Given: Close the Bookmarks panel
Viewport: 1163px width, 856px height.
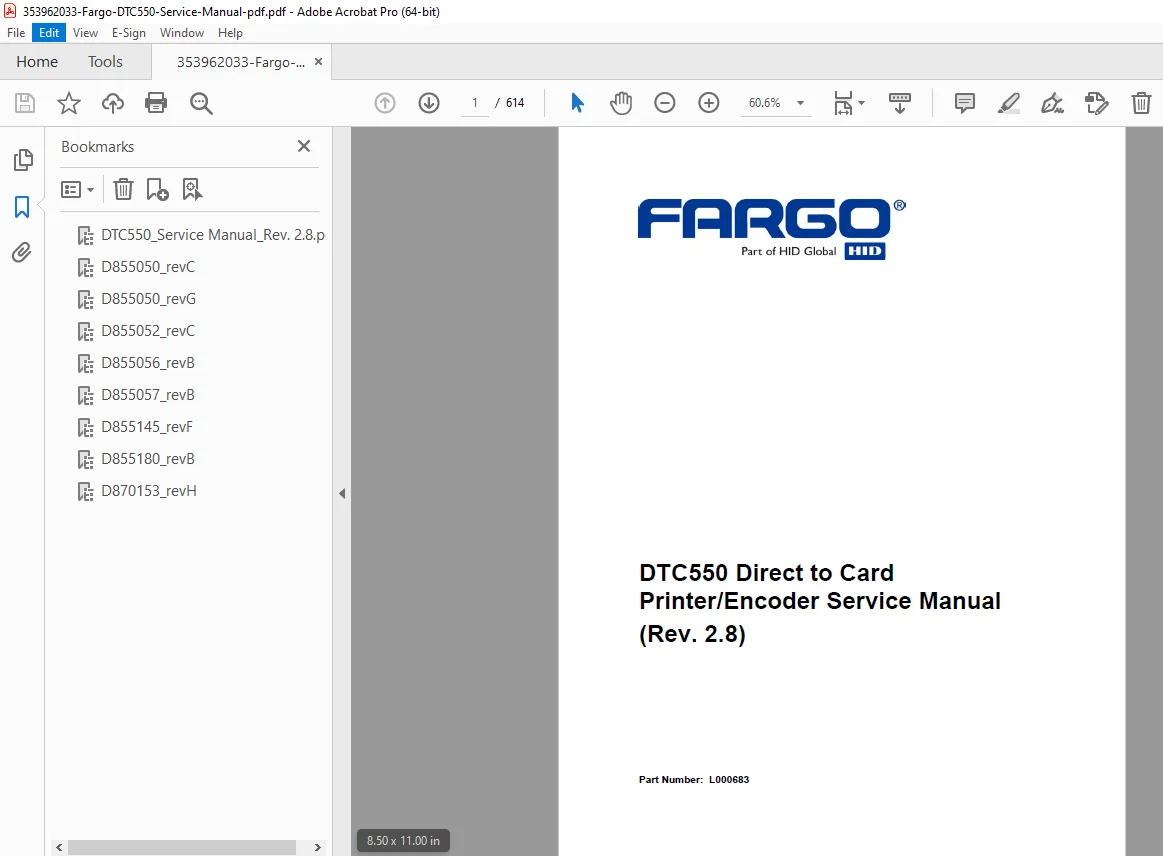Looking at the screenshot, I should point(304,146).
